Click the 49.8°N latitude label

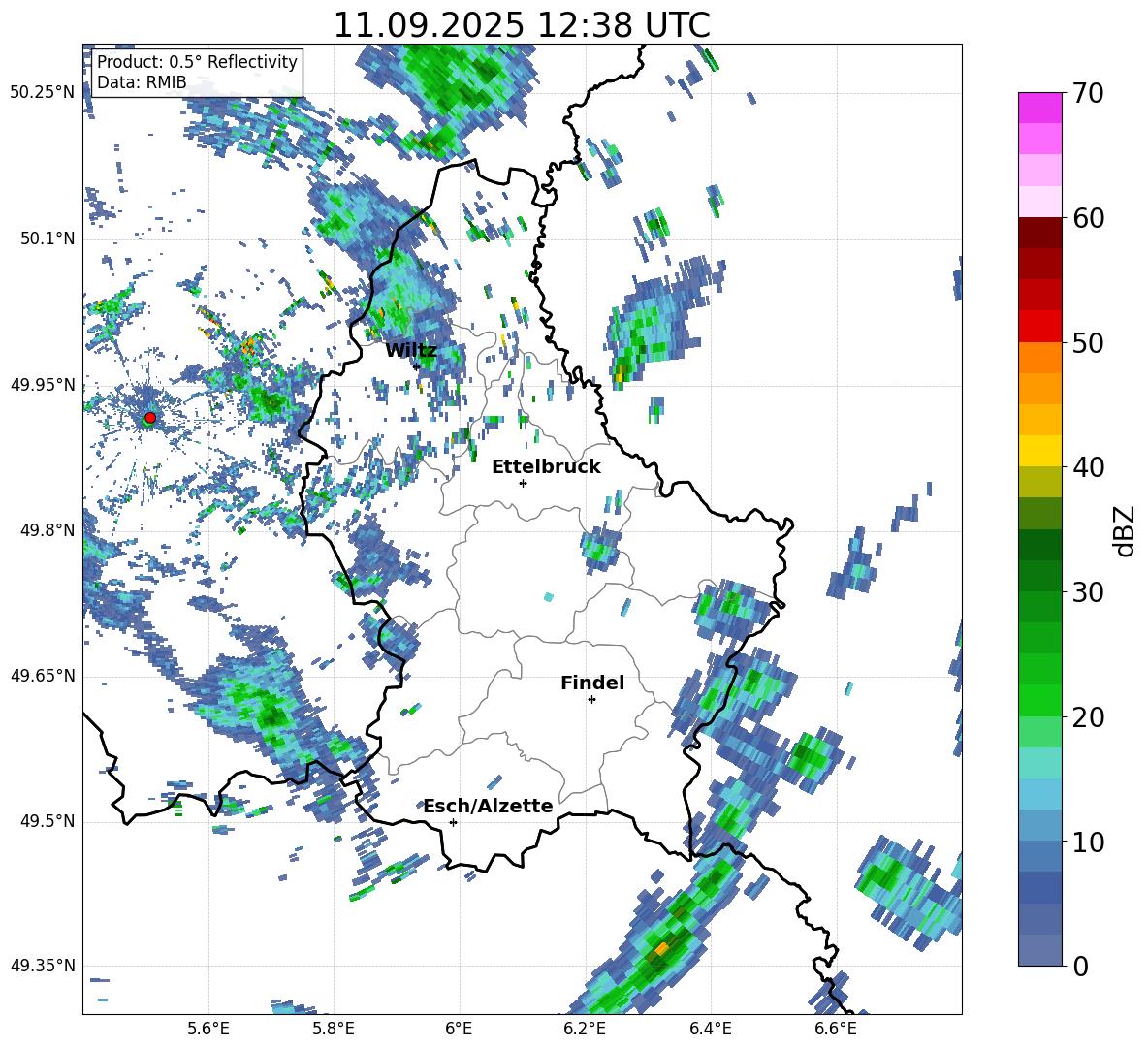[48, 530]
